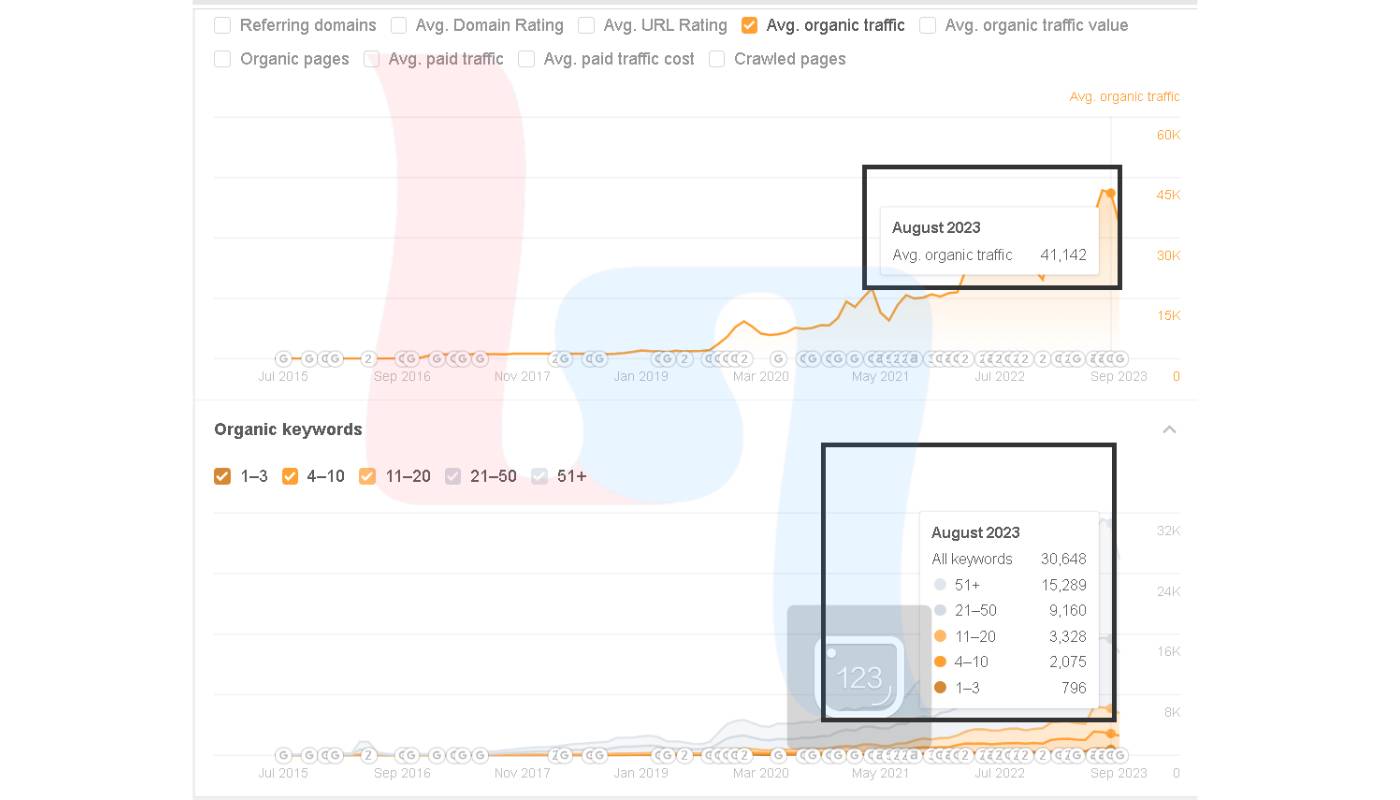
Task: Click the Organic keywords section heading
Action: (288, 430)
